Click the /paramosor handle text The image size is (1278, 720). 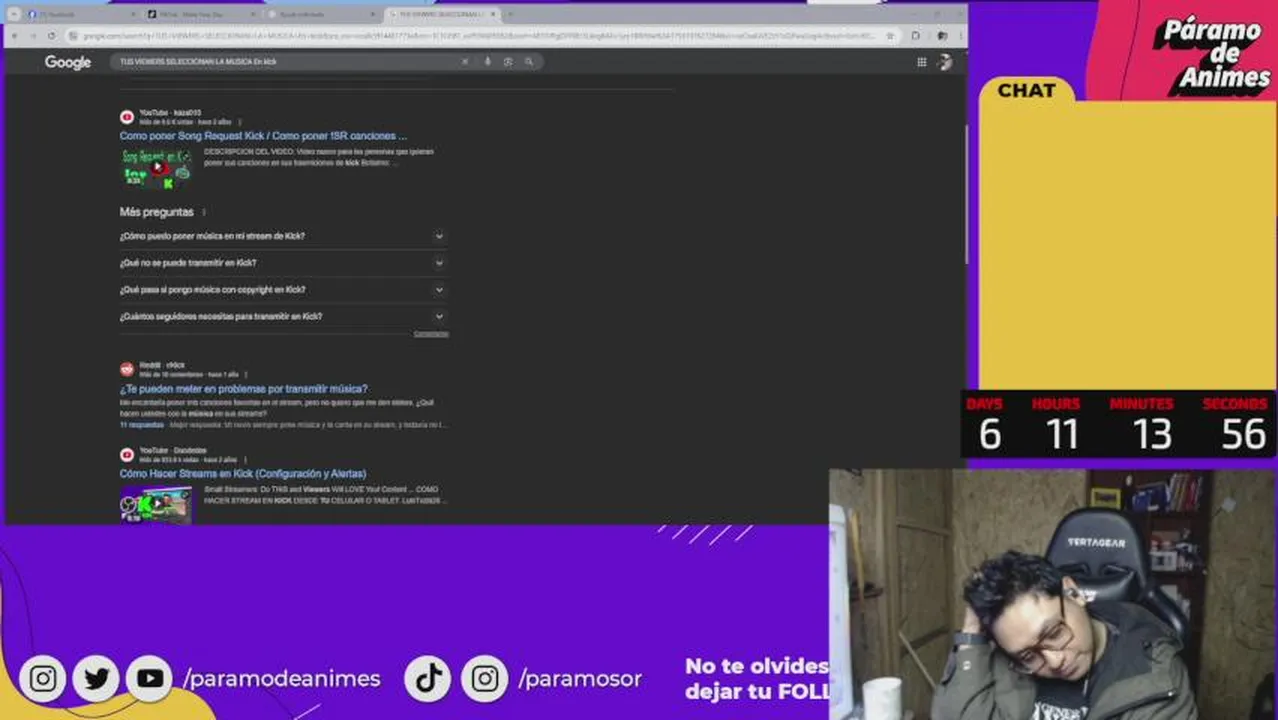pos(580,679)
